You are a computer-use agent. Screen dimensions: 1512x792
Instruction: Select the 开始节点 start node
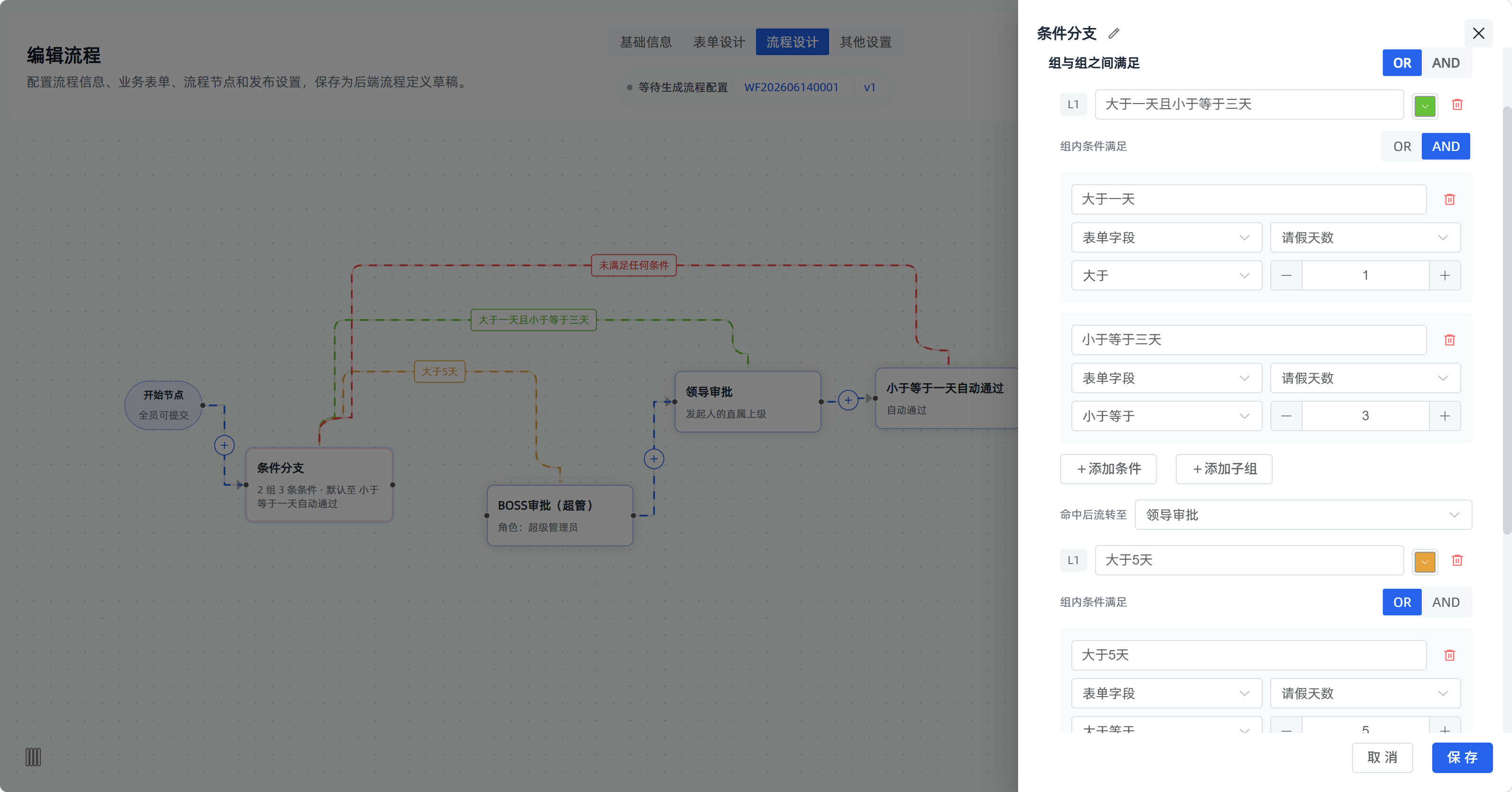tap(163, 405)
